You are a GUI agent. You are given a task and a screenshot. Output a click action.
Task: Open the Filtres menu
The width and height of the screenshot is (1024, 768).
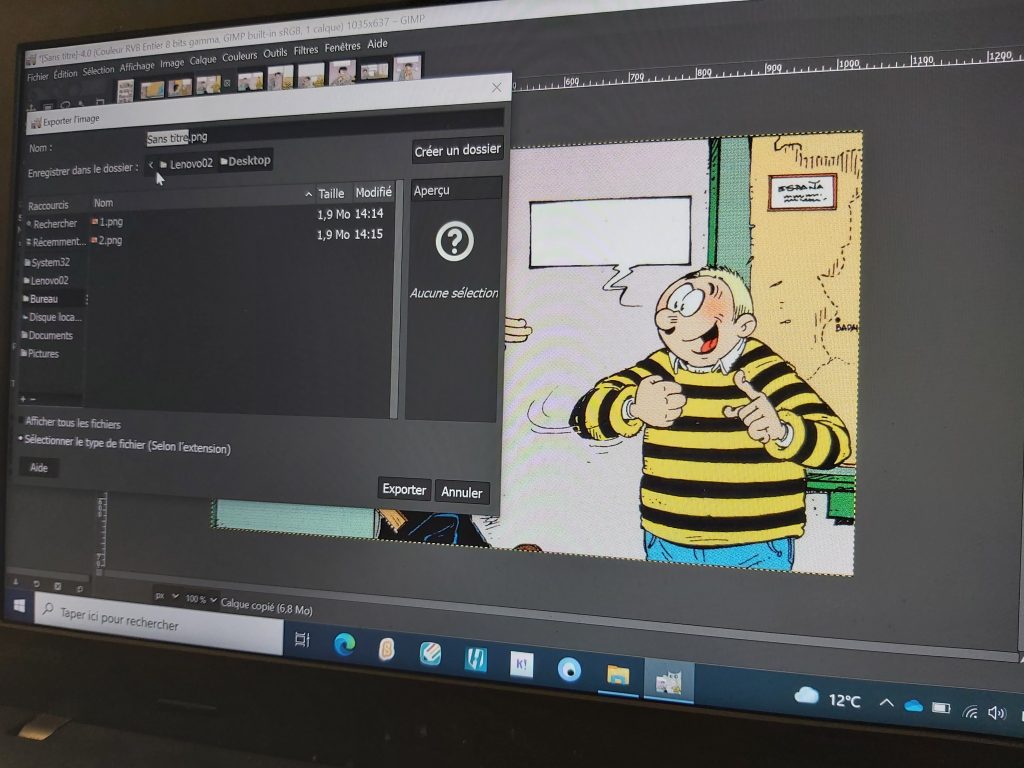coord(306,50)
